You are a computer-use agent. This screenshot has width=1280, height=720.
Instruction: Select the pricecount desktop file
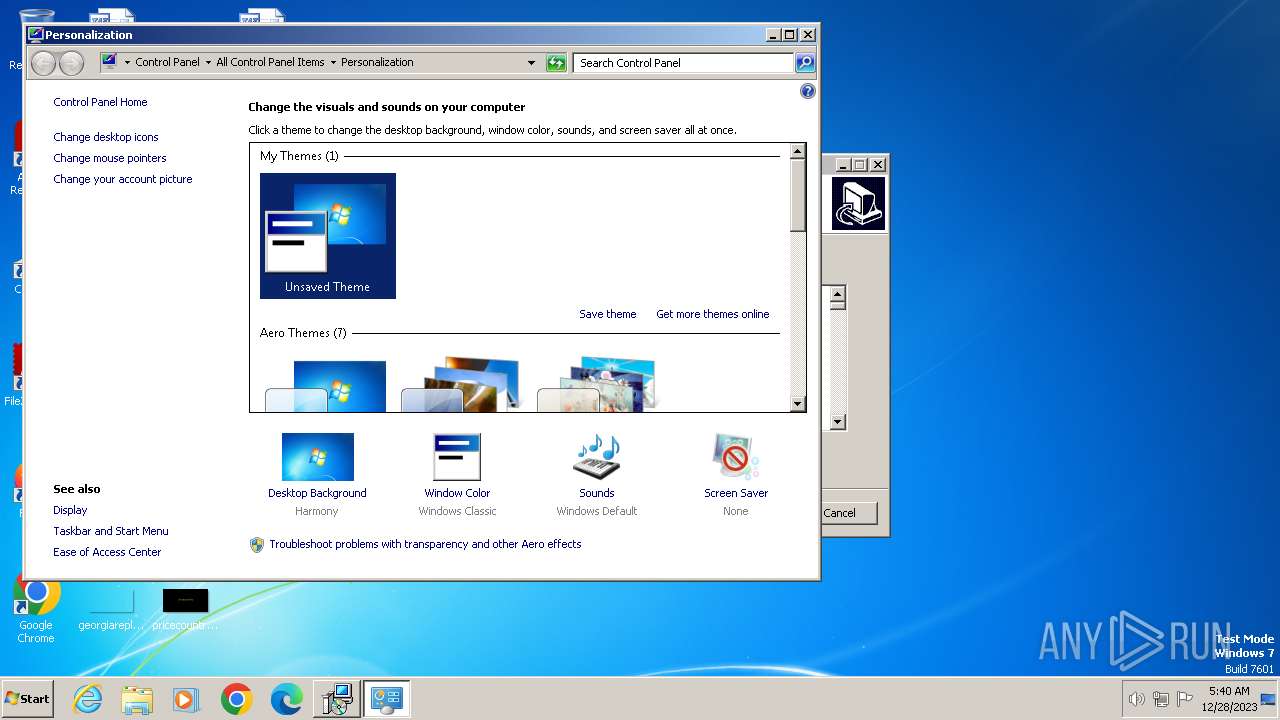pos(186,610)
